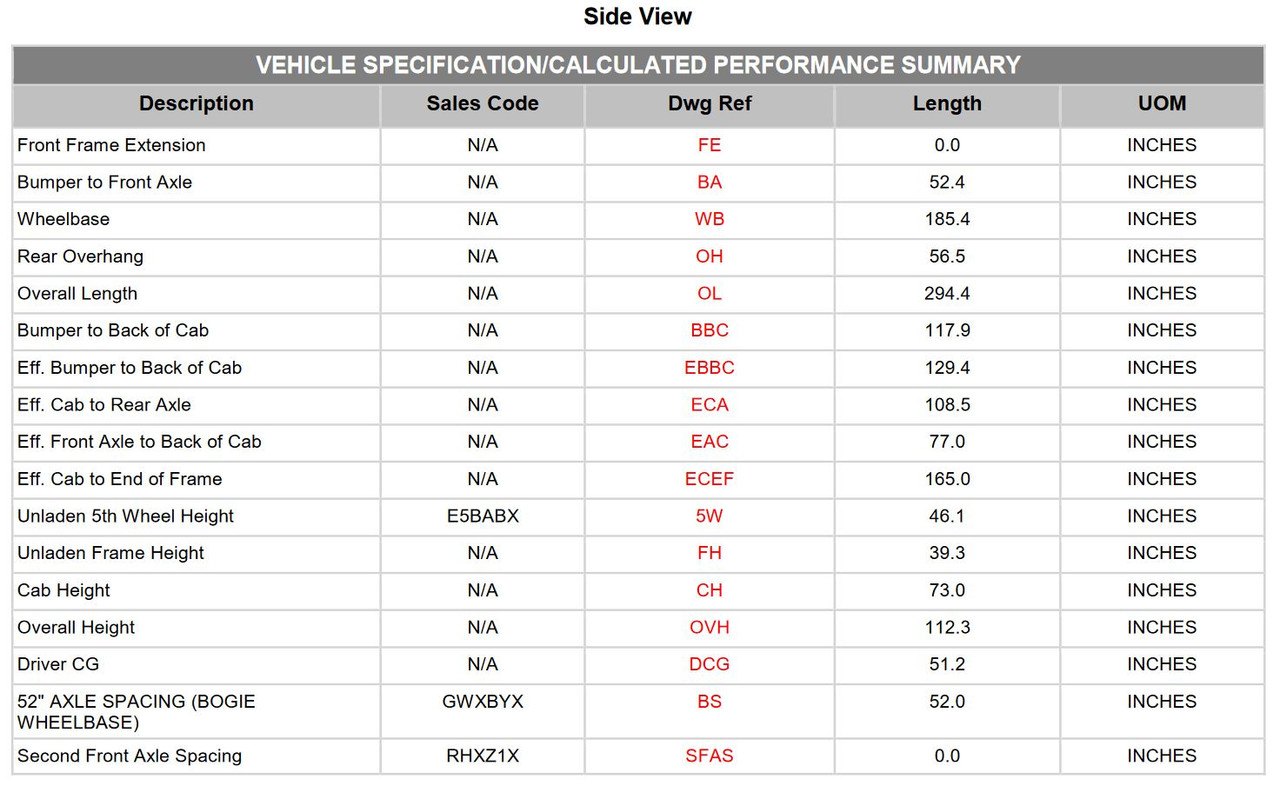Select the ECEF drawing reference
The image size is (1280, 792).
(709, 479)
